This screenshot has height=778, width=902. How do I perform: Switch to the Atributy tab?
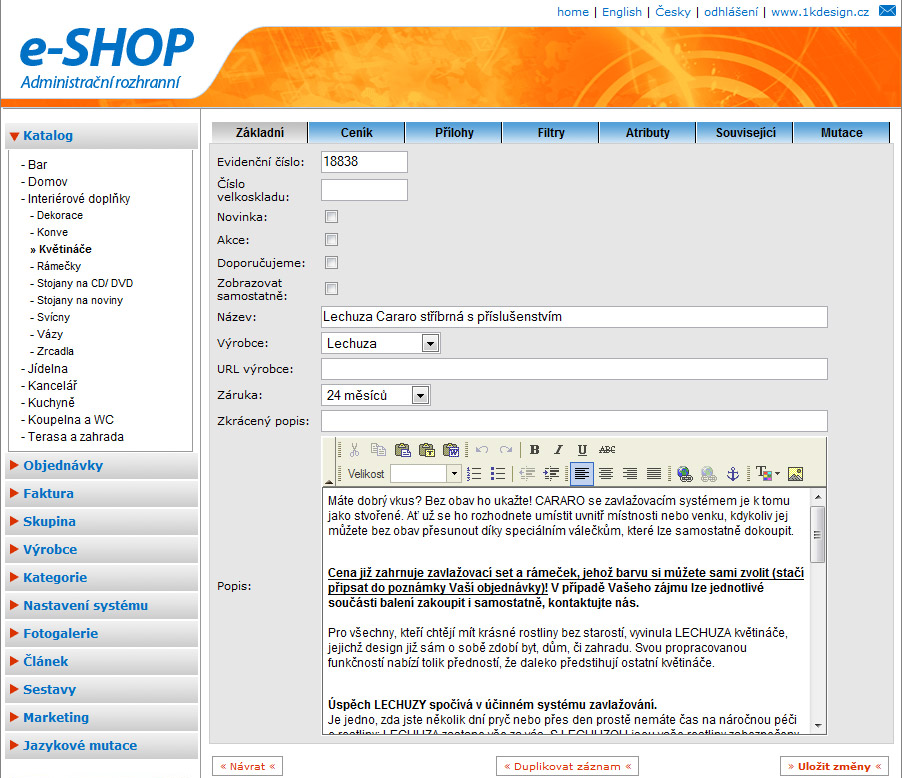point(648,132)
